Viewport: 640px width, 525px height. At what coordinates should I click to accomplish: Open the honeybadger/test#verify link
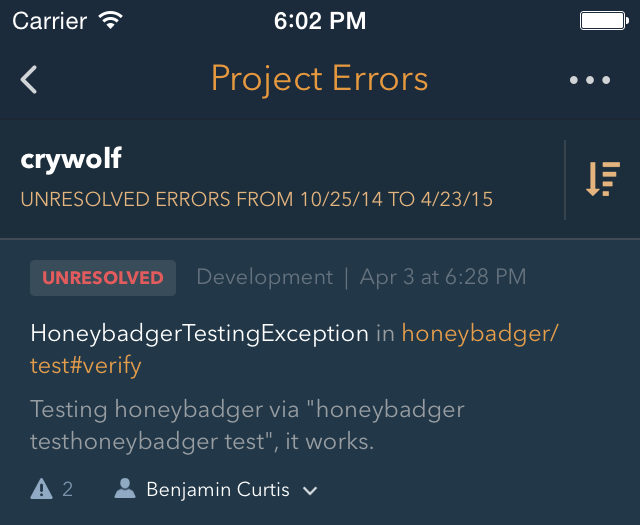[x=478, y=334]
